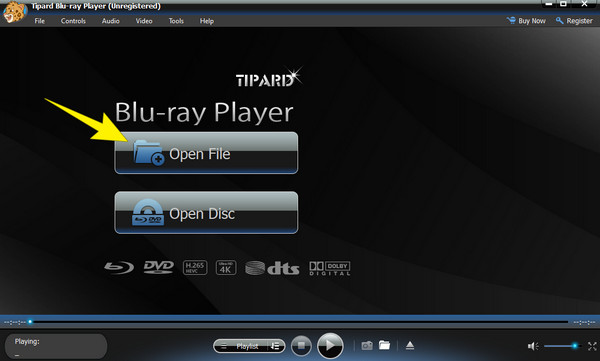Screen dimensions: 600x361
Task: Start playback with the play button
Action: 330,346
